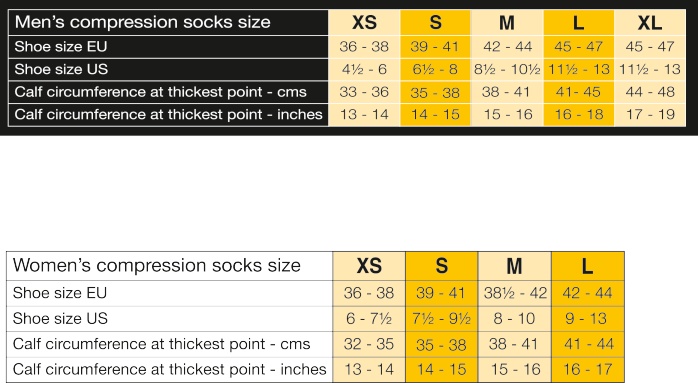Click the men's XS EU value 36 - 38
The height and width of the screenshot is (383, 698).
(x=364, y=46)
